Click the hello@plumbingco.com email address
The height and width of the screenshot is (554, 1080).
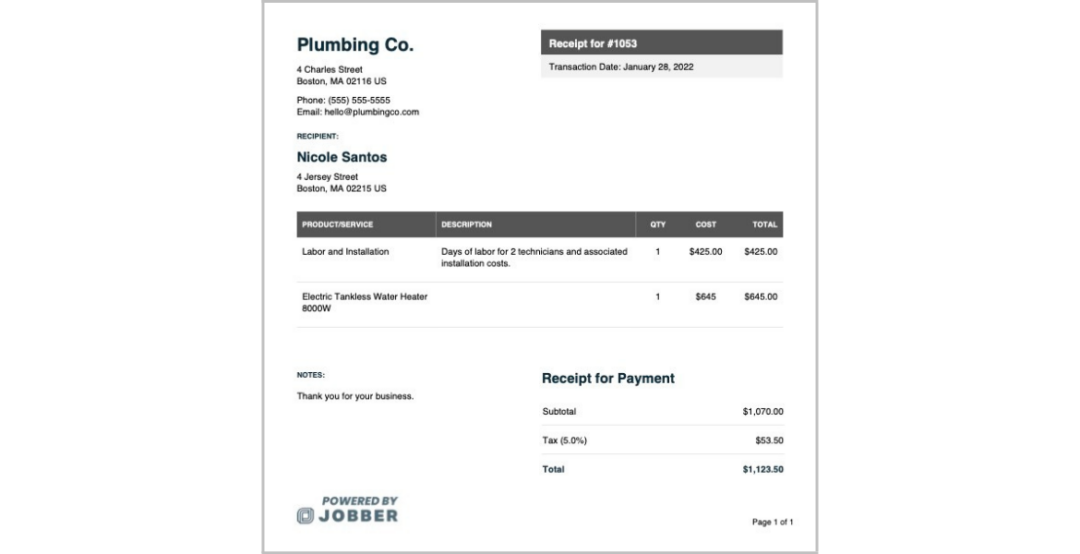click(372, 112)
